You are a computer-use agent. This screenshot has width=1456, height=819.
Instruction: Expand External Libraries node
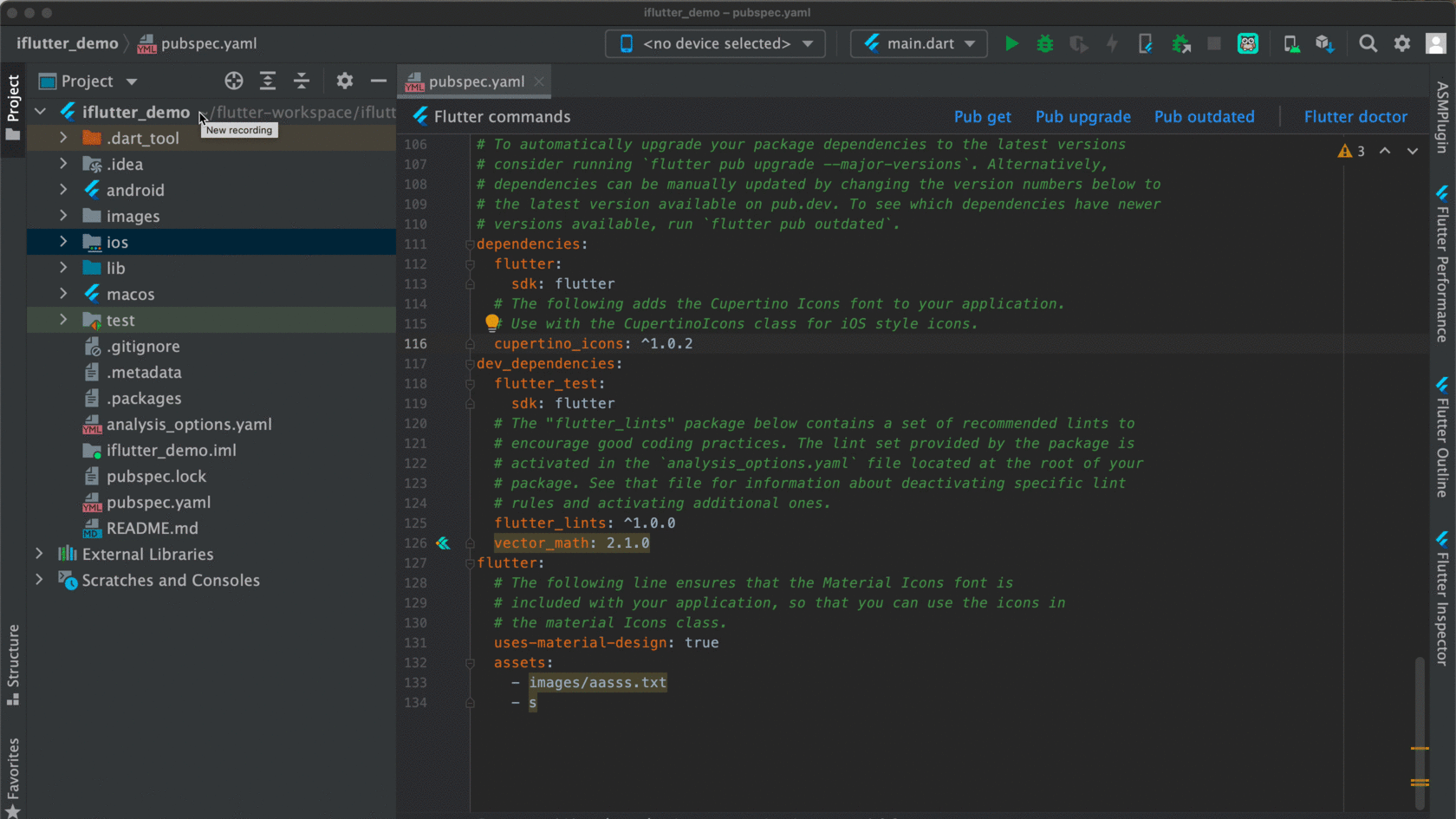(39, 554)
